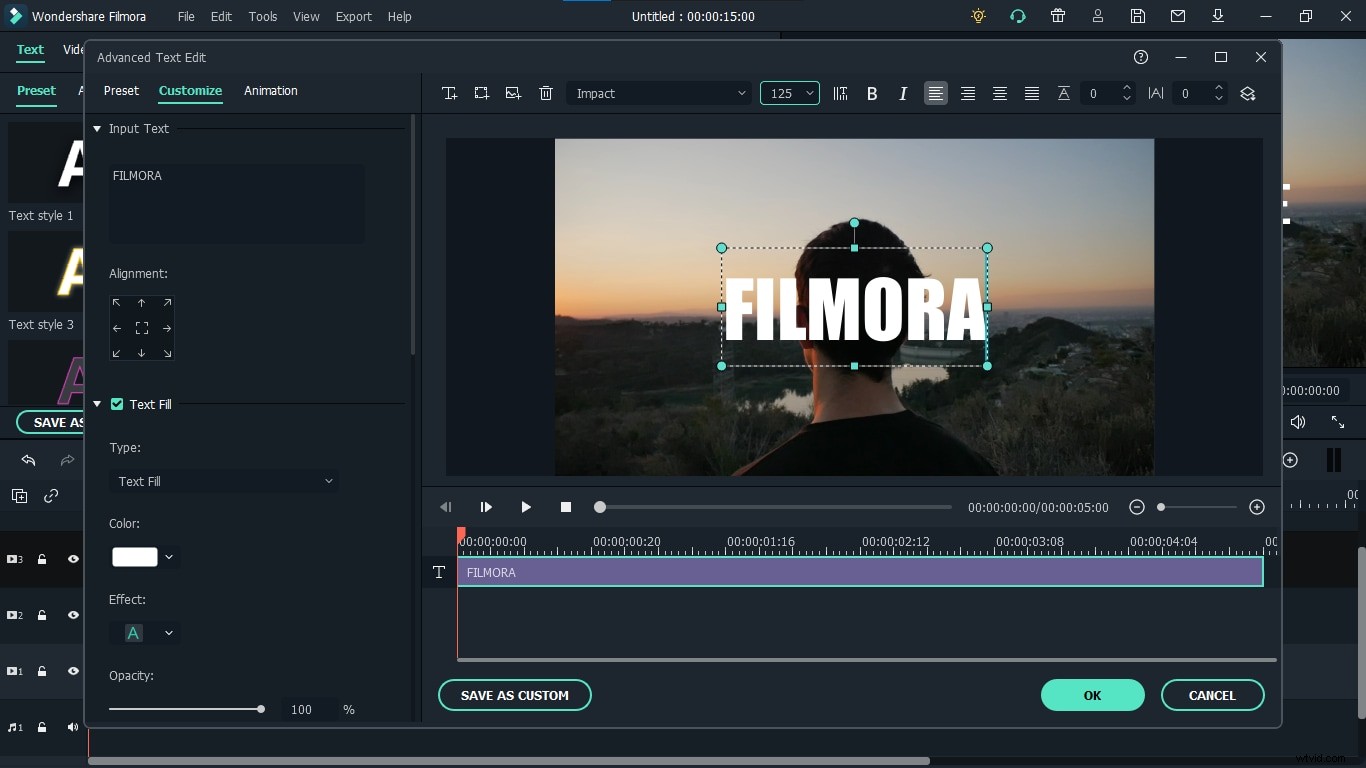
Task: Delete the text with the trash icon
Action: click(x=546, y=93)
